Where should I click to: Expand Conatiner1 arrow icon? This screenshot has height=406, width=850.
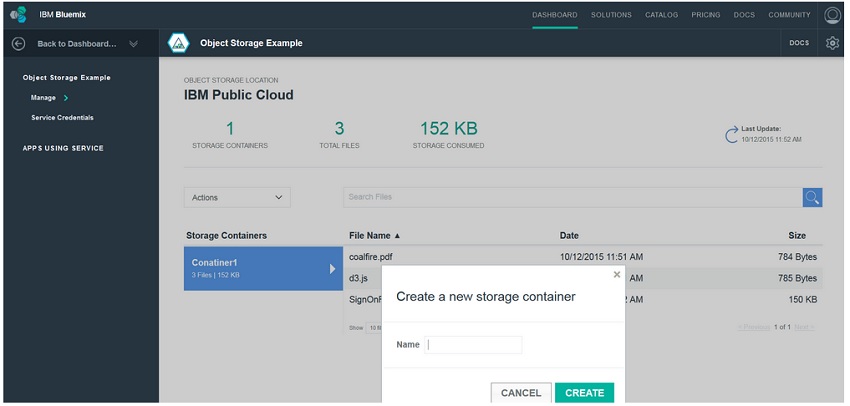(x=332, y=268)
